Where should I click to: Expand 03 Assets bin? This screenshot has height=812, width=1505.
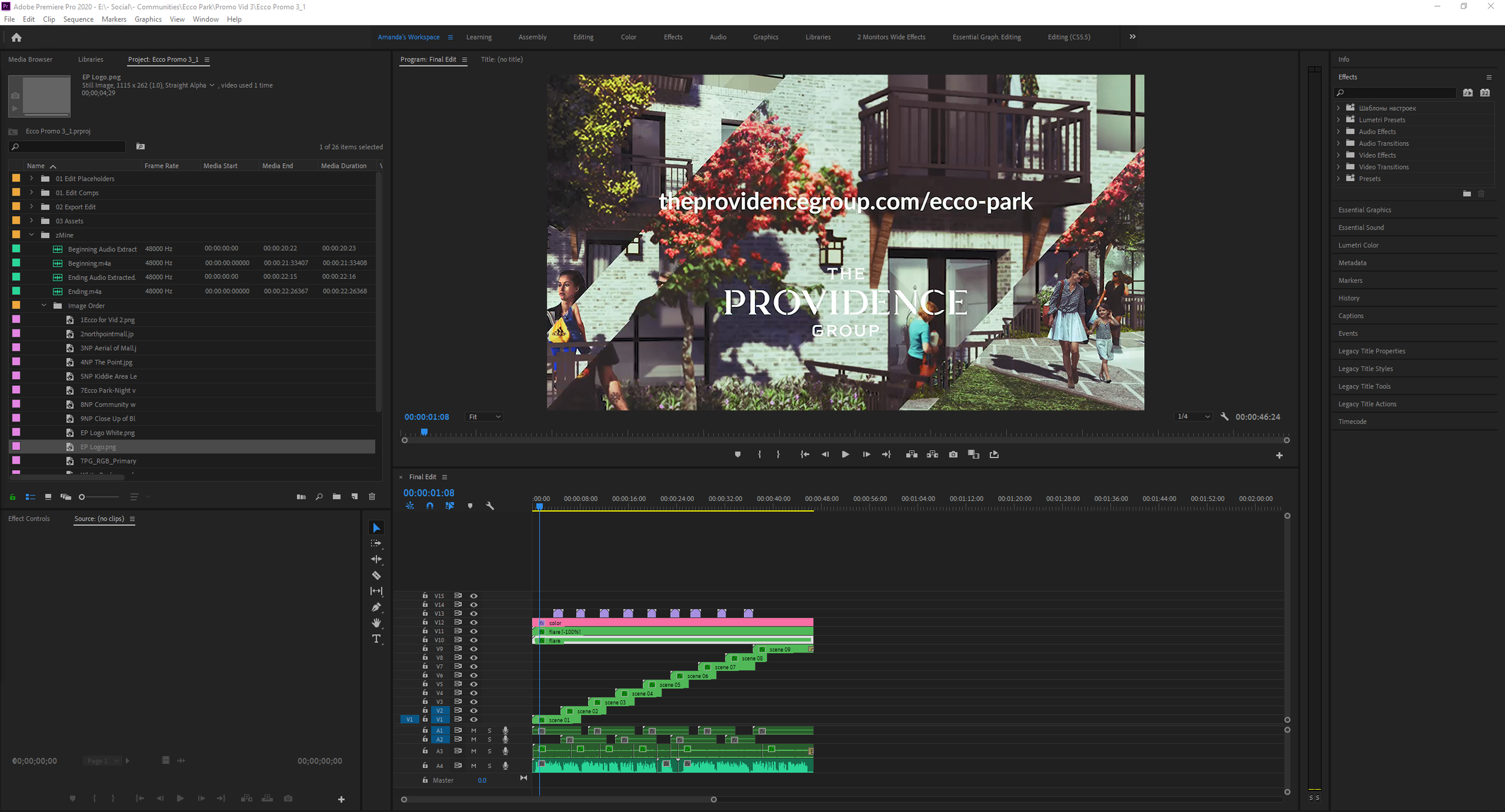[31, 220]
